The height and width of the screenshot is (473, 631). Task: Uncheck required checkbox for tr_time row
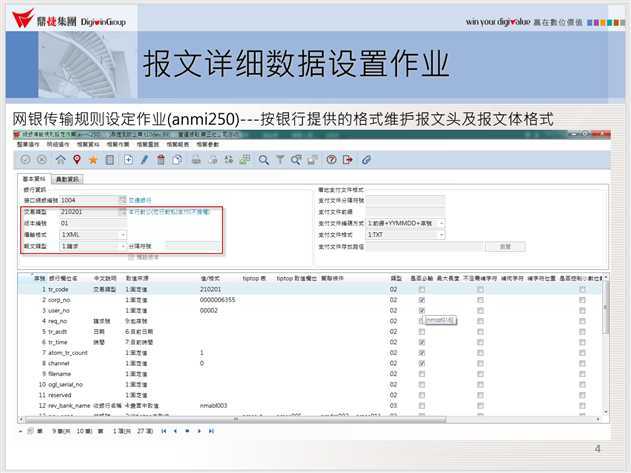pyautogui.click(x=422, y=342)
